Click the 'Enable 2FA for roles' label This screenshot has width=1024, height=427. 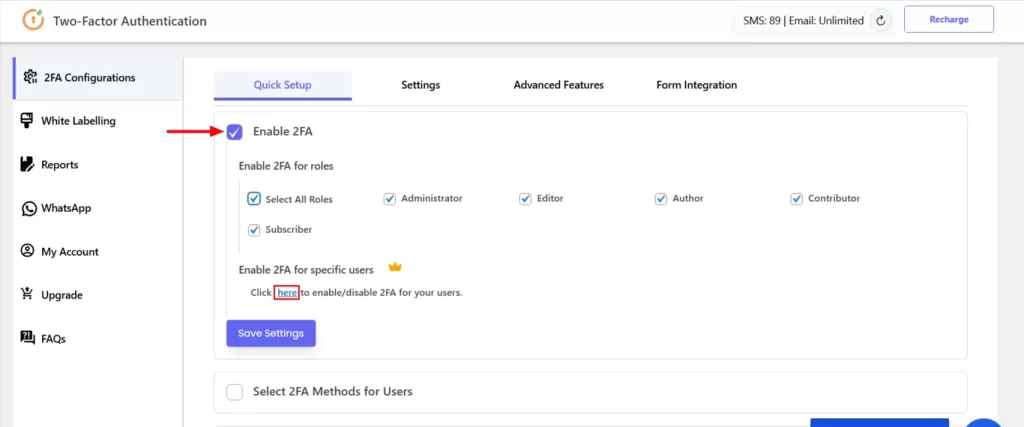(x=286, y=166)
